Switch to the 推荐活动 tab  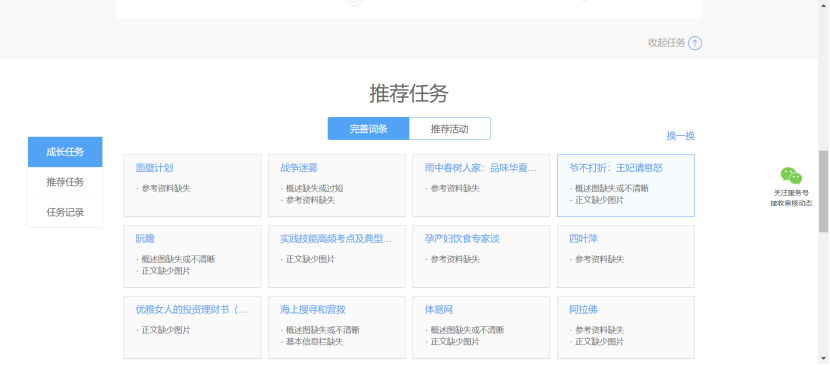point(450,129)
